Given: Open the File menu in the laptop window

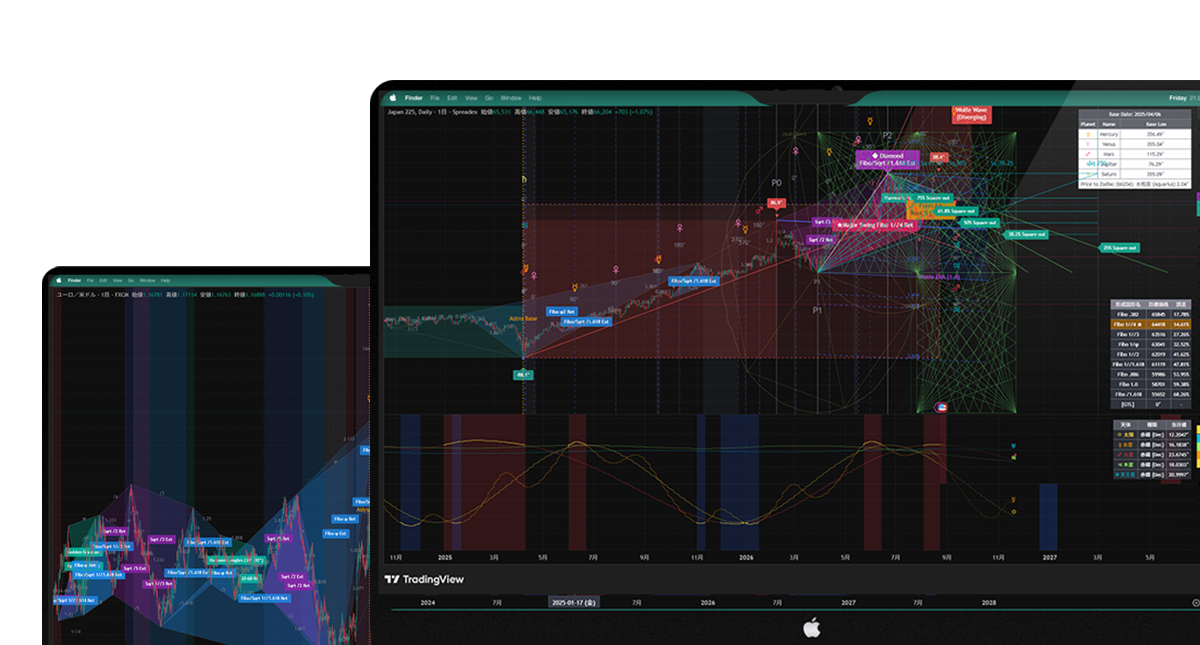Looking at the screenshot, I should [x=435, y=98].
